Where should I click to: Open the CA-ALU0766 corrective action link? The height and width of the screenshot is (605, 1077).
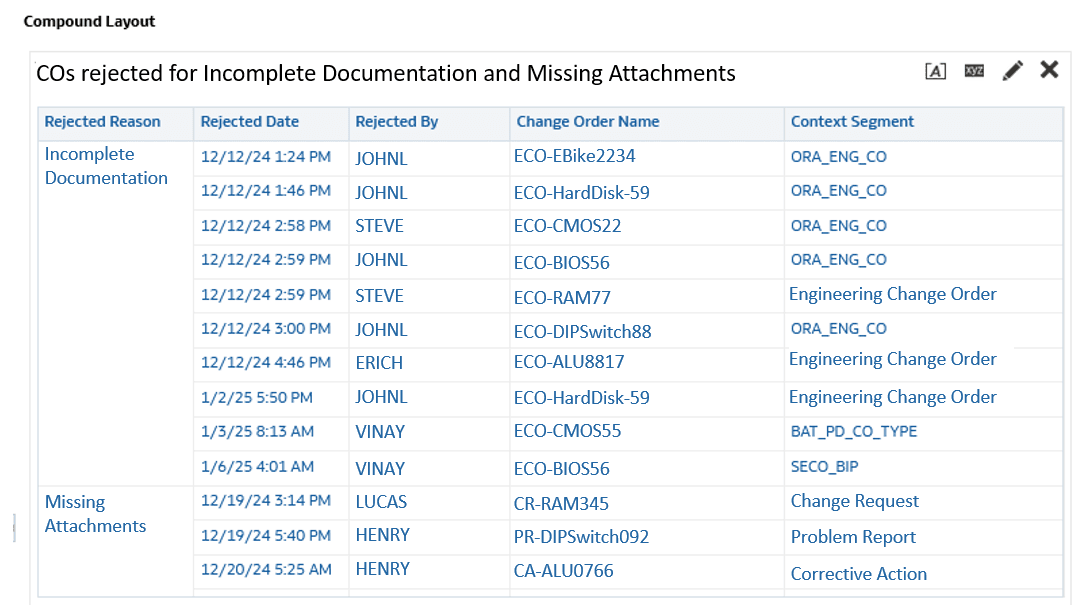pyautogui.click(x=563, y=572)
